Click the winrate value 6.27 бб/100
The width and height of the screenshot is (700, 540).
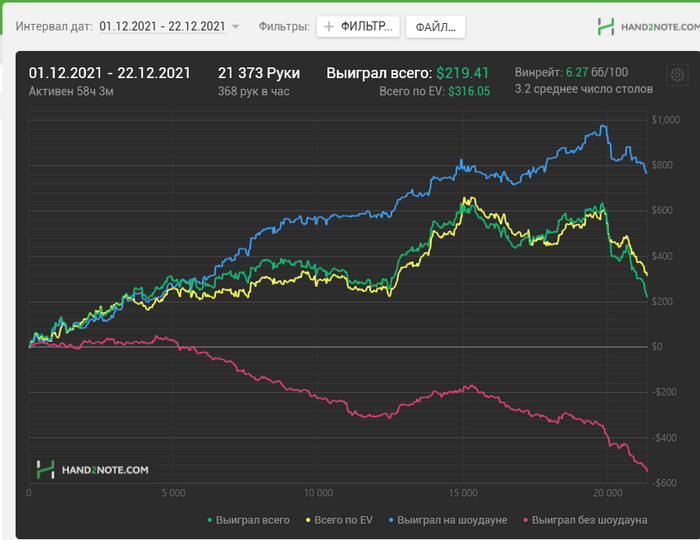coord(597,72)
